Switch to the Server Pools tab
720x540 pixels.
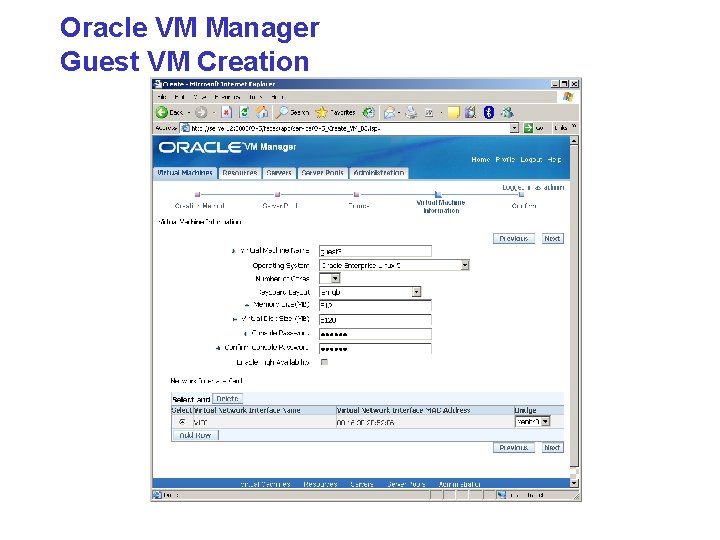point(322,173)
